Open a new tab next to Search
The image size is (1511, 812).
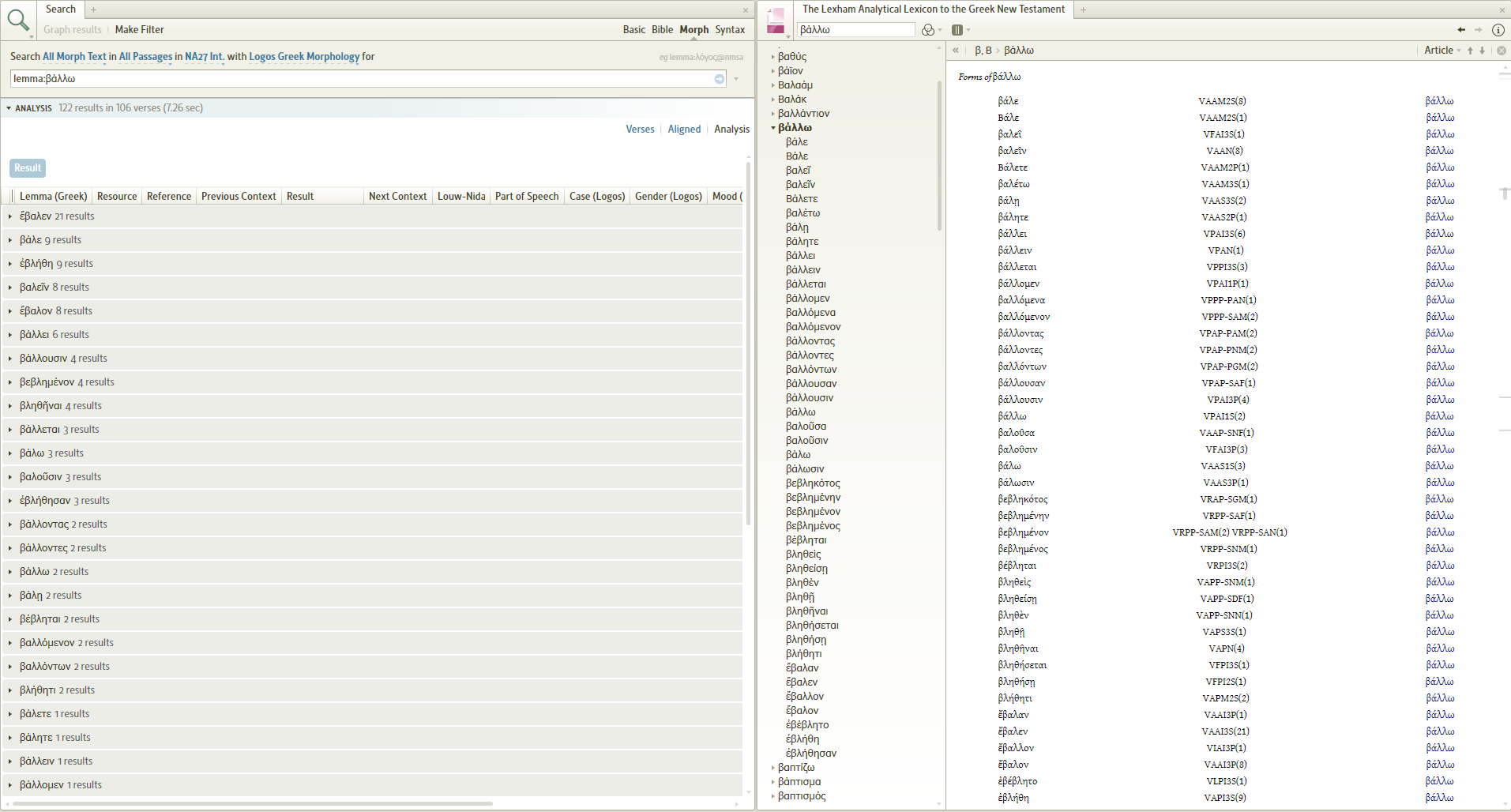click(x=93, y=9)
